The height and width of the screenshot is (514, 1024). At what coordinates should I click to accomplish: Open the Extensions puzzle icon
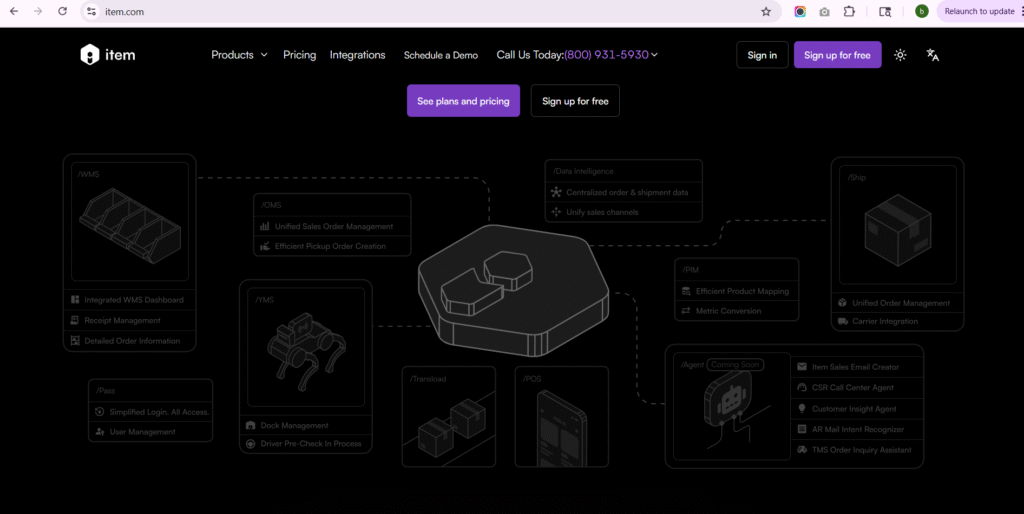849,11
